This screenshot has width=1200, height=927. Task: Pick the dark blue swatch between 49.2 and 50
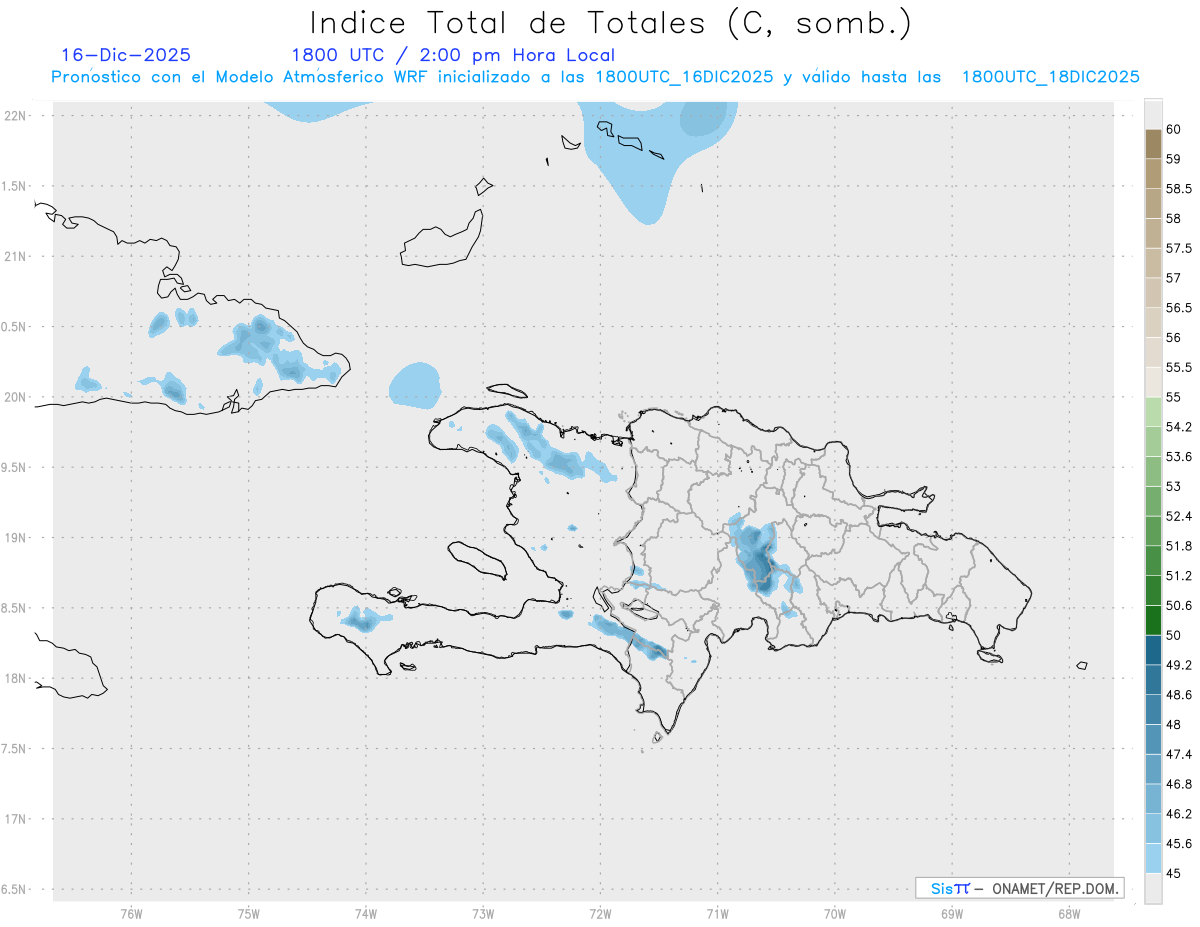1153,650
